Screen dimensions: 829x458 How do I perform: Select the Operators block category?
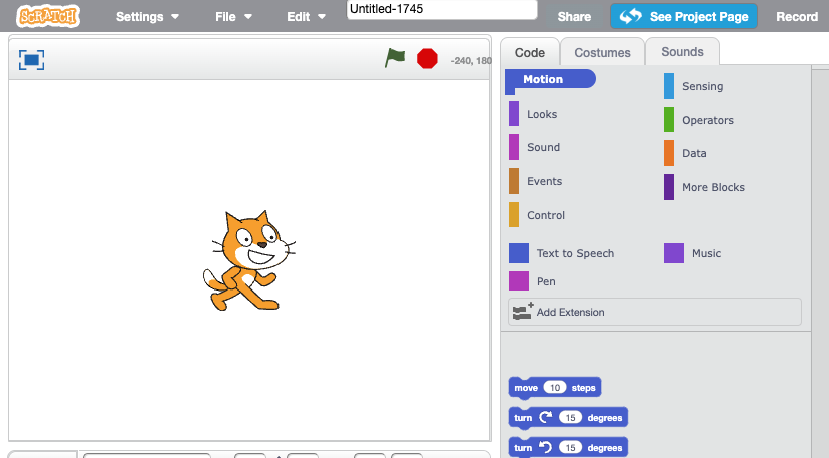pos(699,120)
